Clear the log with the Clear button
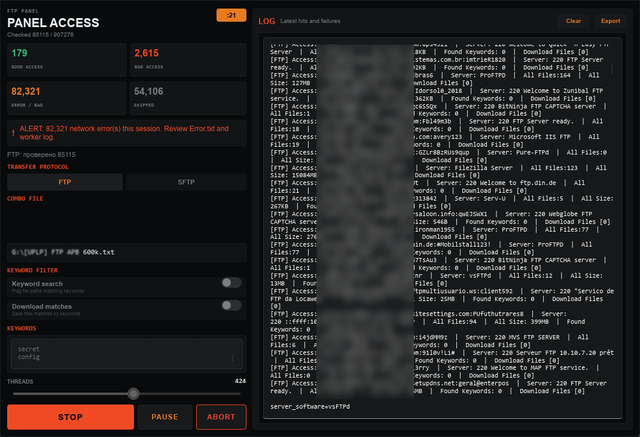The width and height of the screenshot is (640, 437). pos(573,21)
